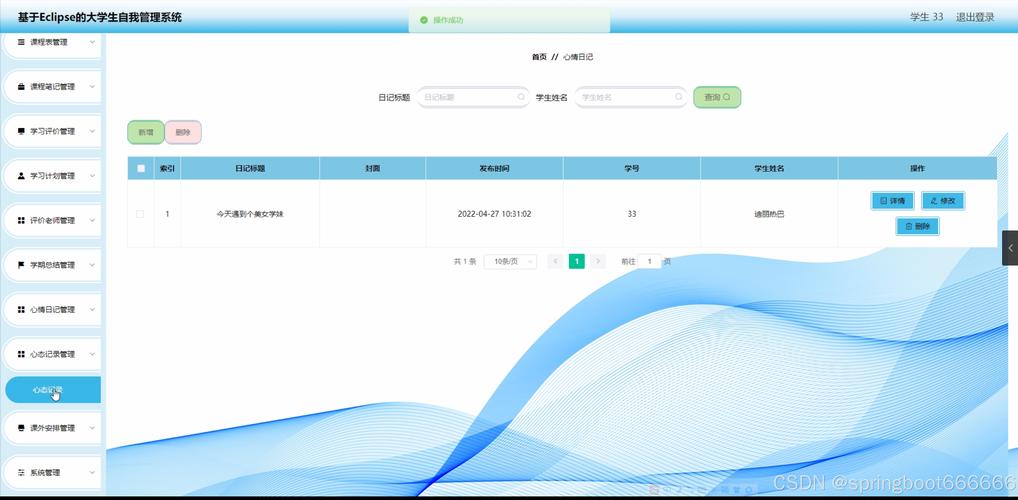Expand 学习计划管理 menu chevron
Viewport: 1018px width, 500px height.
click(92, 176)
